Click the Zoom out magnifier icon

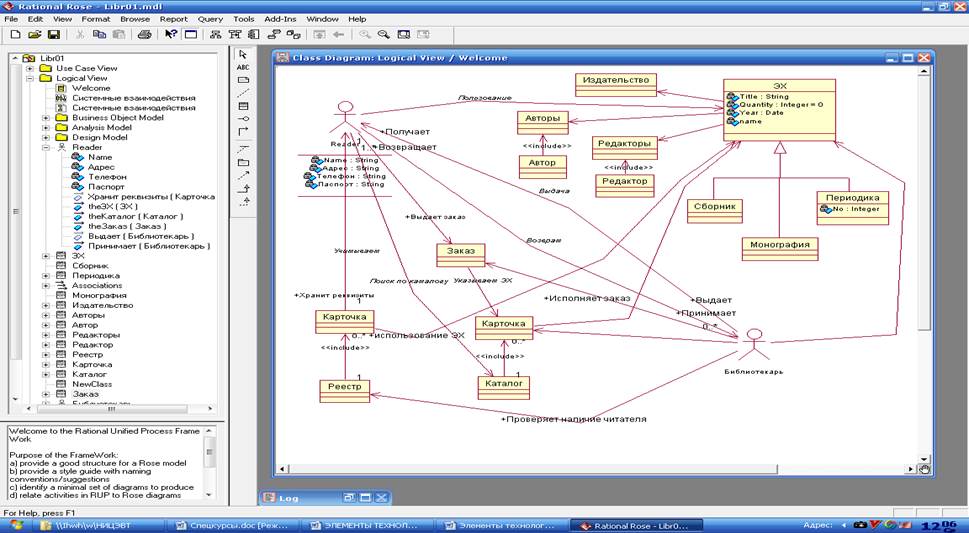[x=383, y=34]
